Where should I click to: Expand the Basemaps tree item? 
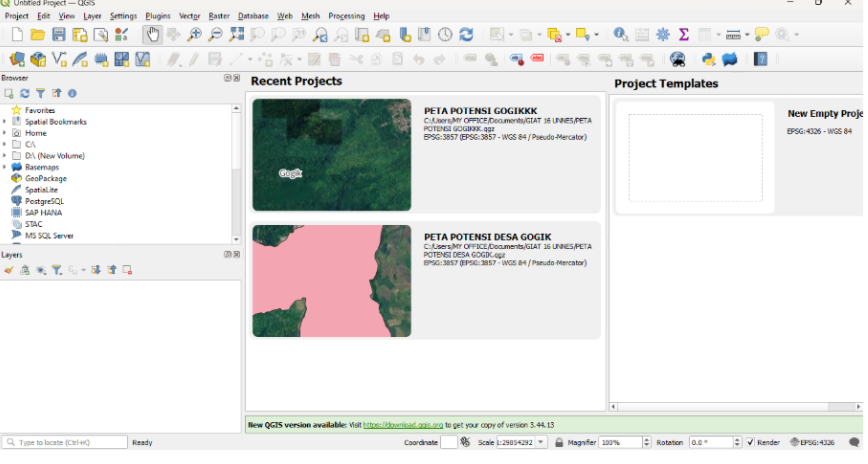click(x=5, y=167)
